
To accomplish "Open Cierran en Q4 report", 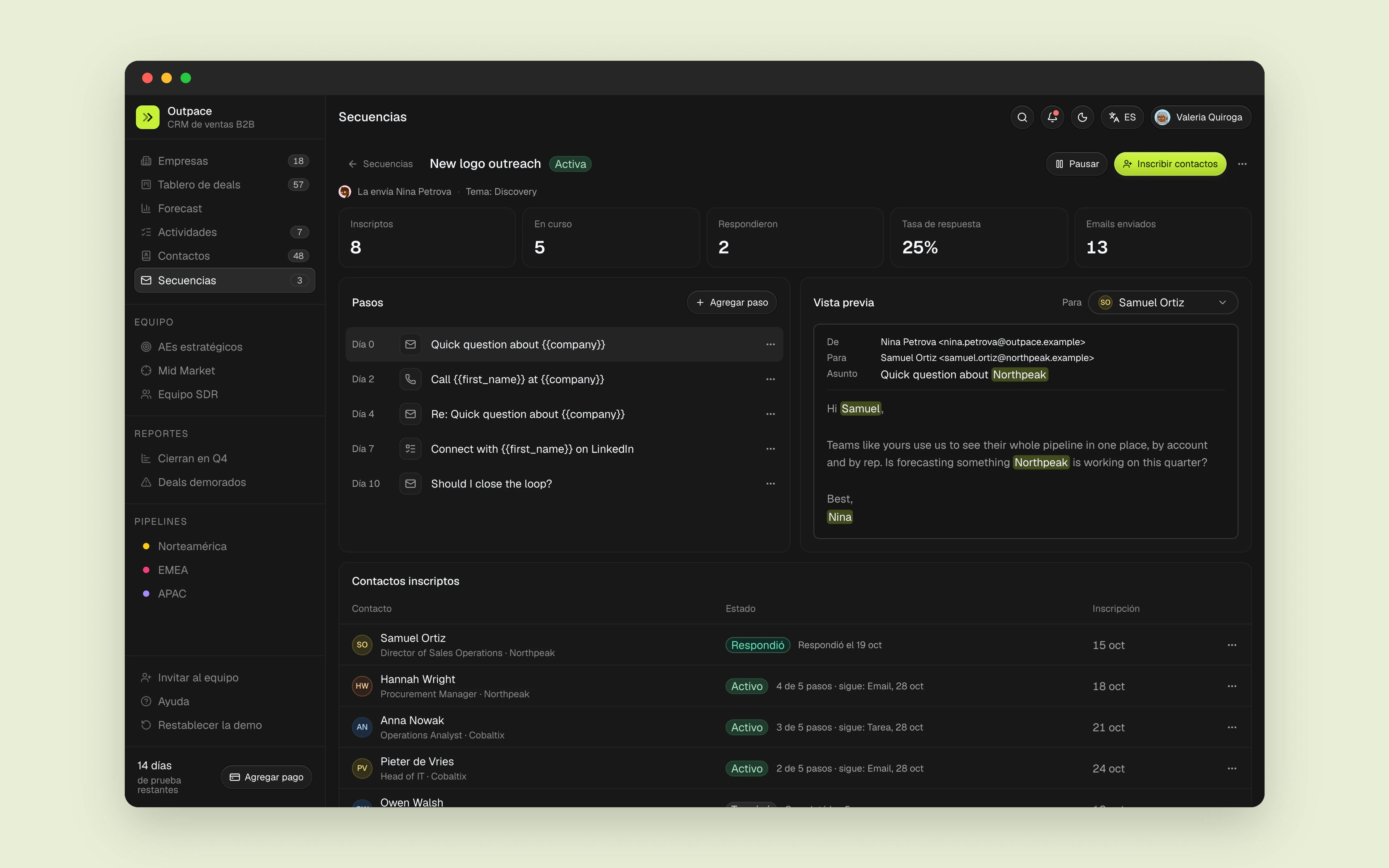I will tap(224, 459).
